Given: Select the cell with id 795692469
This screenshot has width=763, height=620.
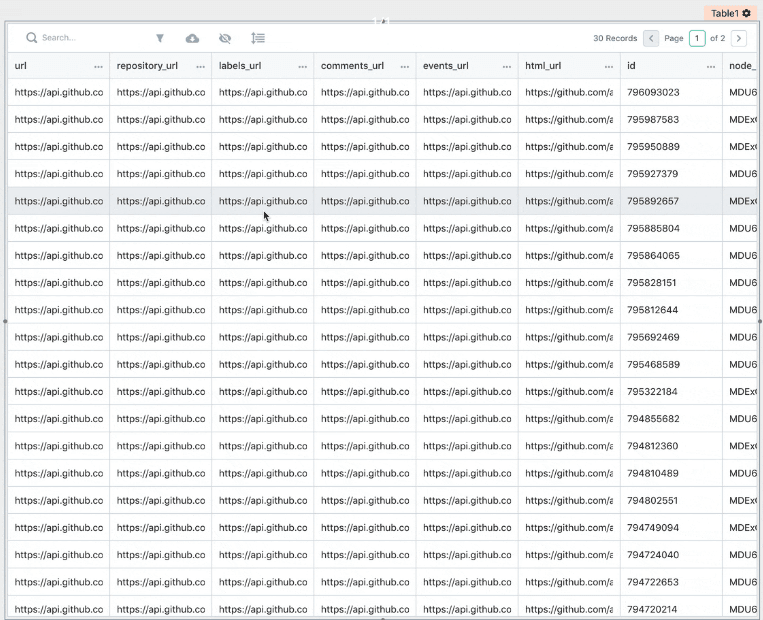Looking at the screenshot, I should pyautogui.click(x=672, y=337).
